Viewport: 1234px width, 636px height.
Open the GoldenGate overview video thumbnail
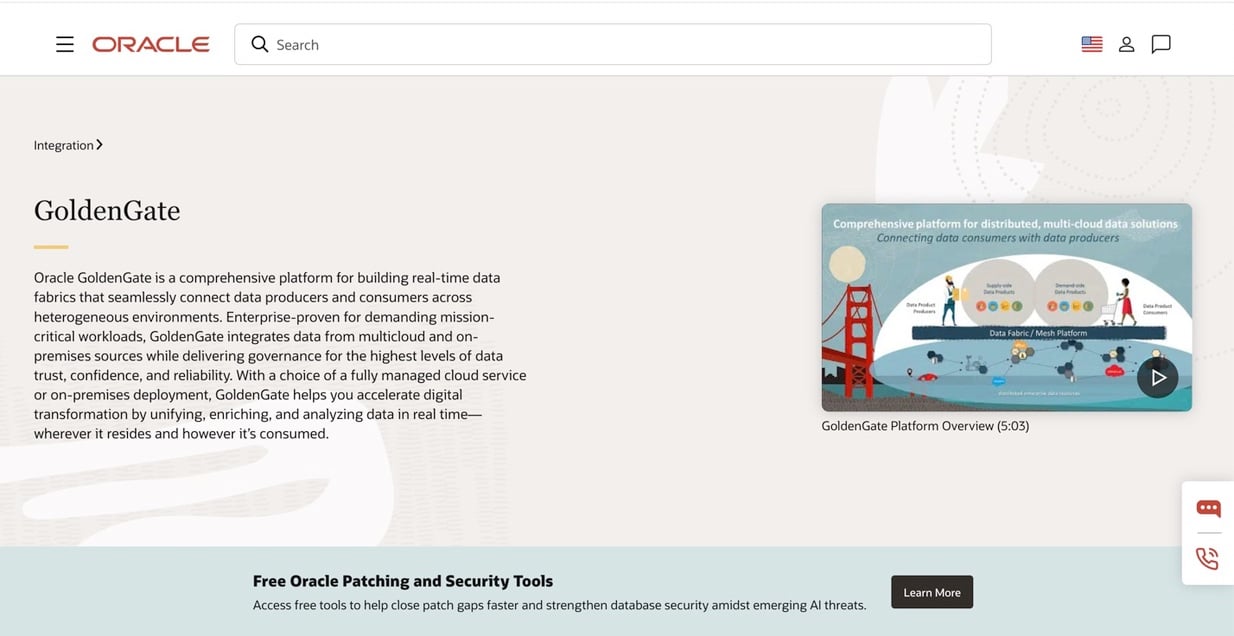[1006, 307]
